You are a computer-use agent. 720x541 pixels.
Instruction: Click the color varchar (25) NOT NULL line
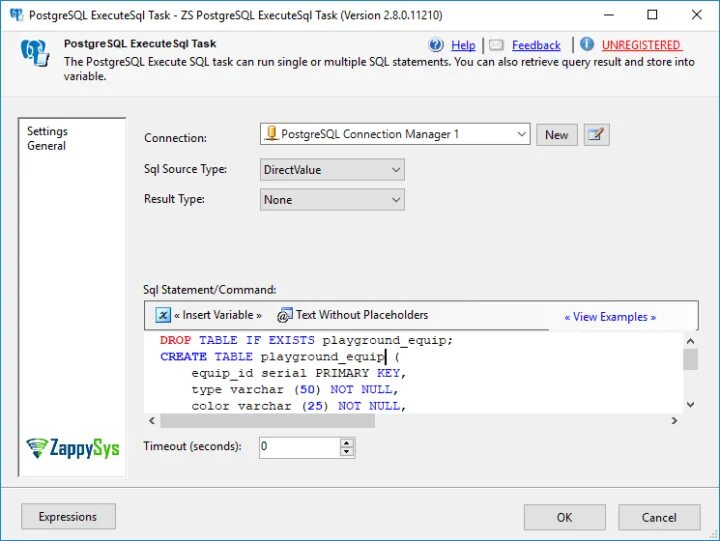(x=299, y=406)
